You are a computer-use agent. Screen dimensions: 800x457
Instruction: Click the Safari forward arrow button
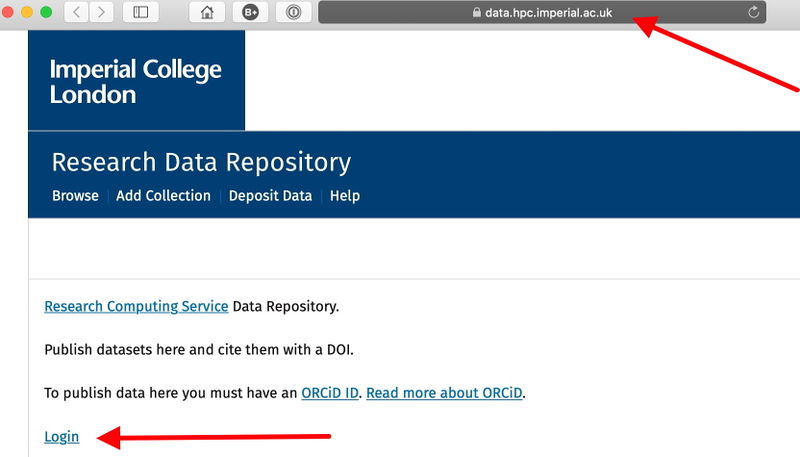101,12
